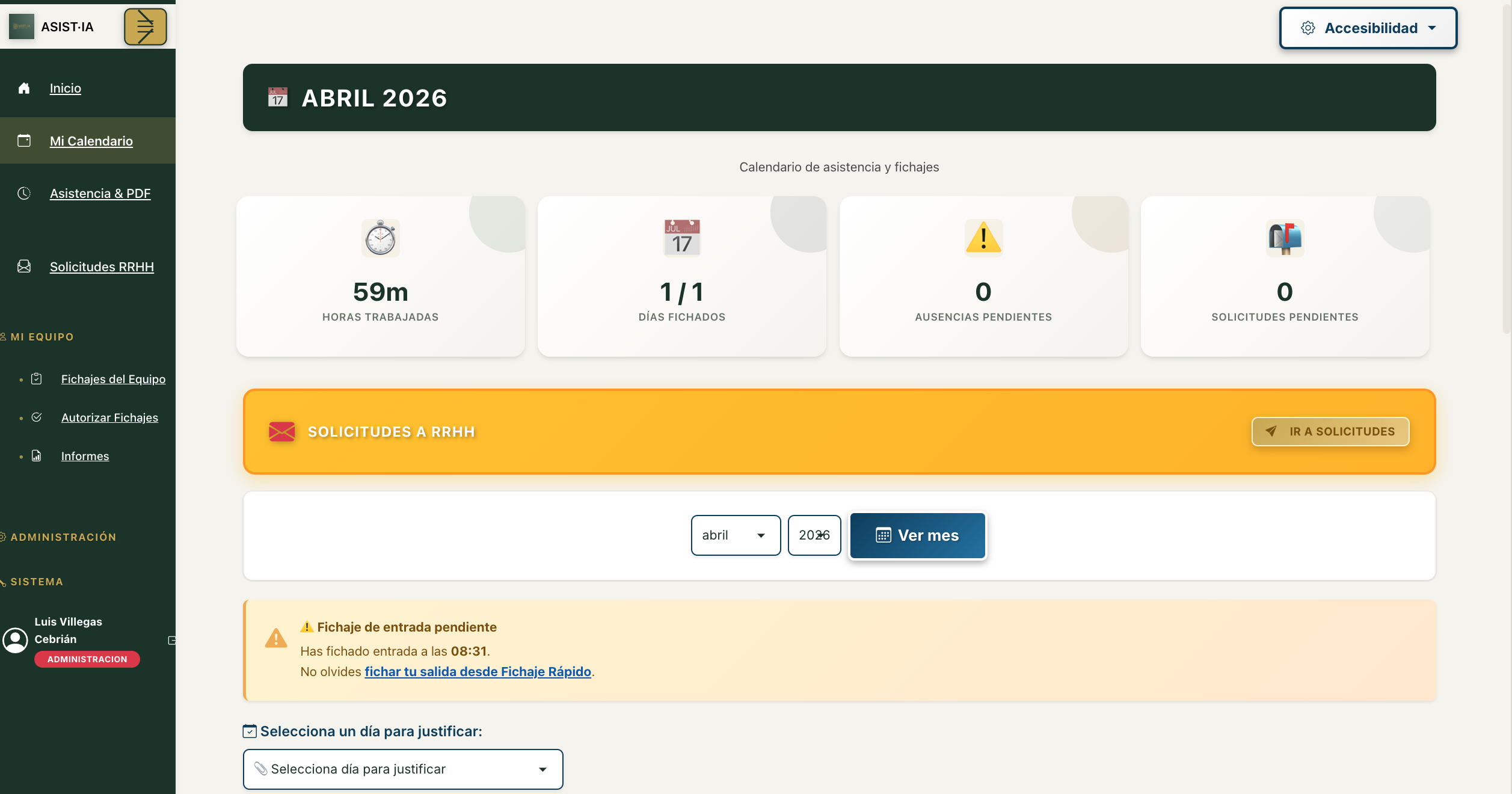
Task: Click the user avatar icon in sidebar
Action: click(x=16, y=640)
